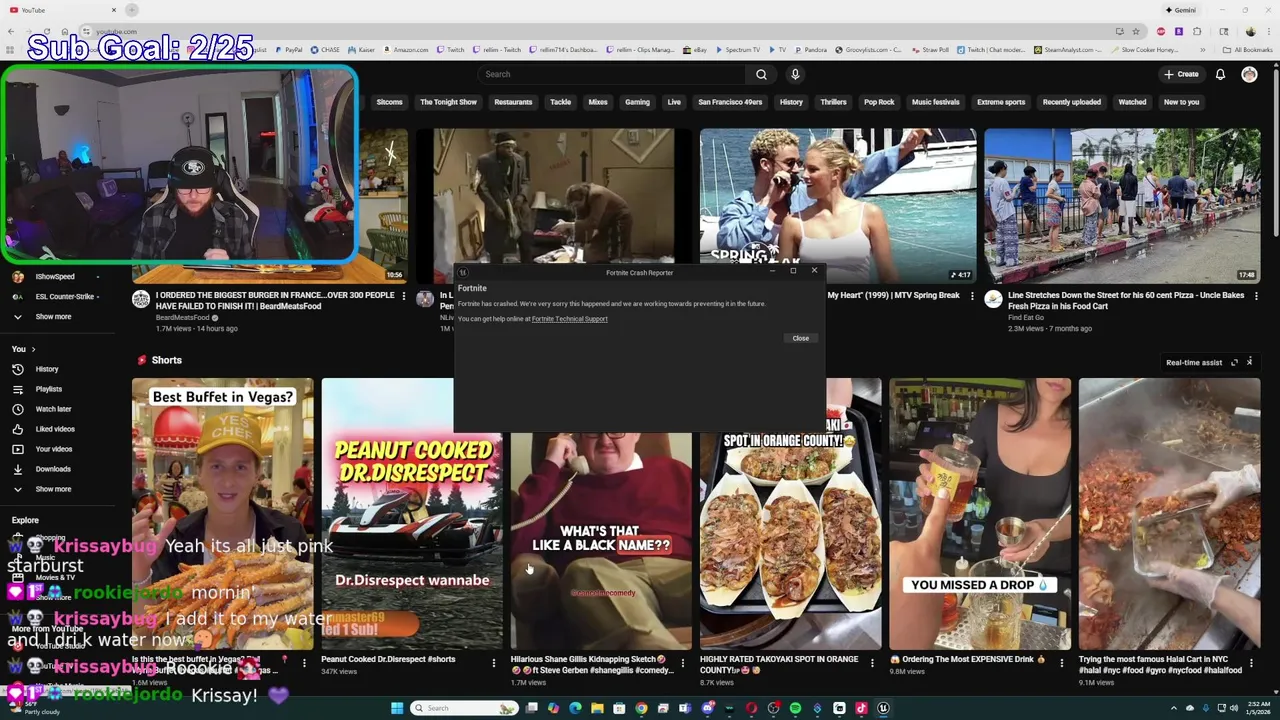1280x720 pixels.
Task: Select the Recently uploaded chip
Action: pos(1072,102)
